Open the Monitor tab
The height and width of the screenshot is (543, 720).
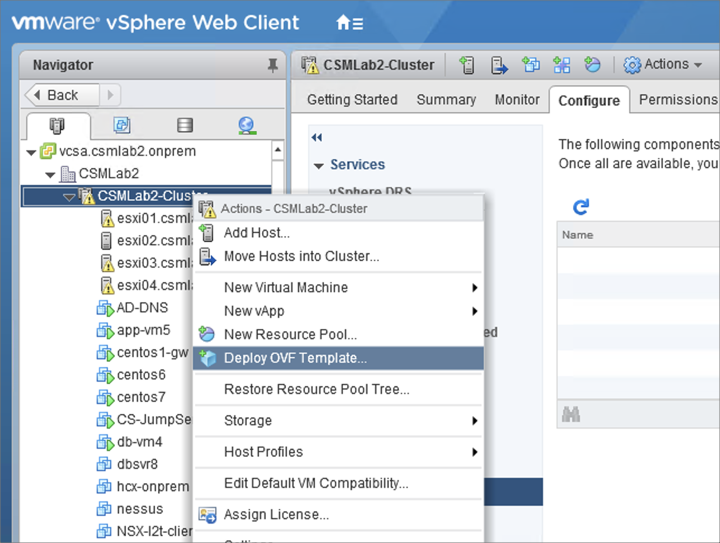point(517,100)
